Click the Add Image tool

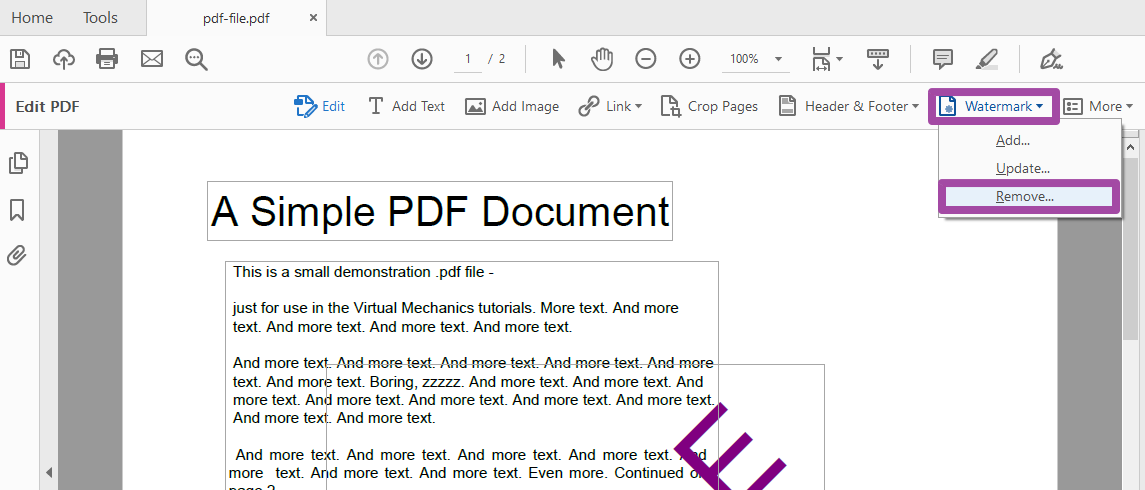[512, 107]
